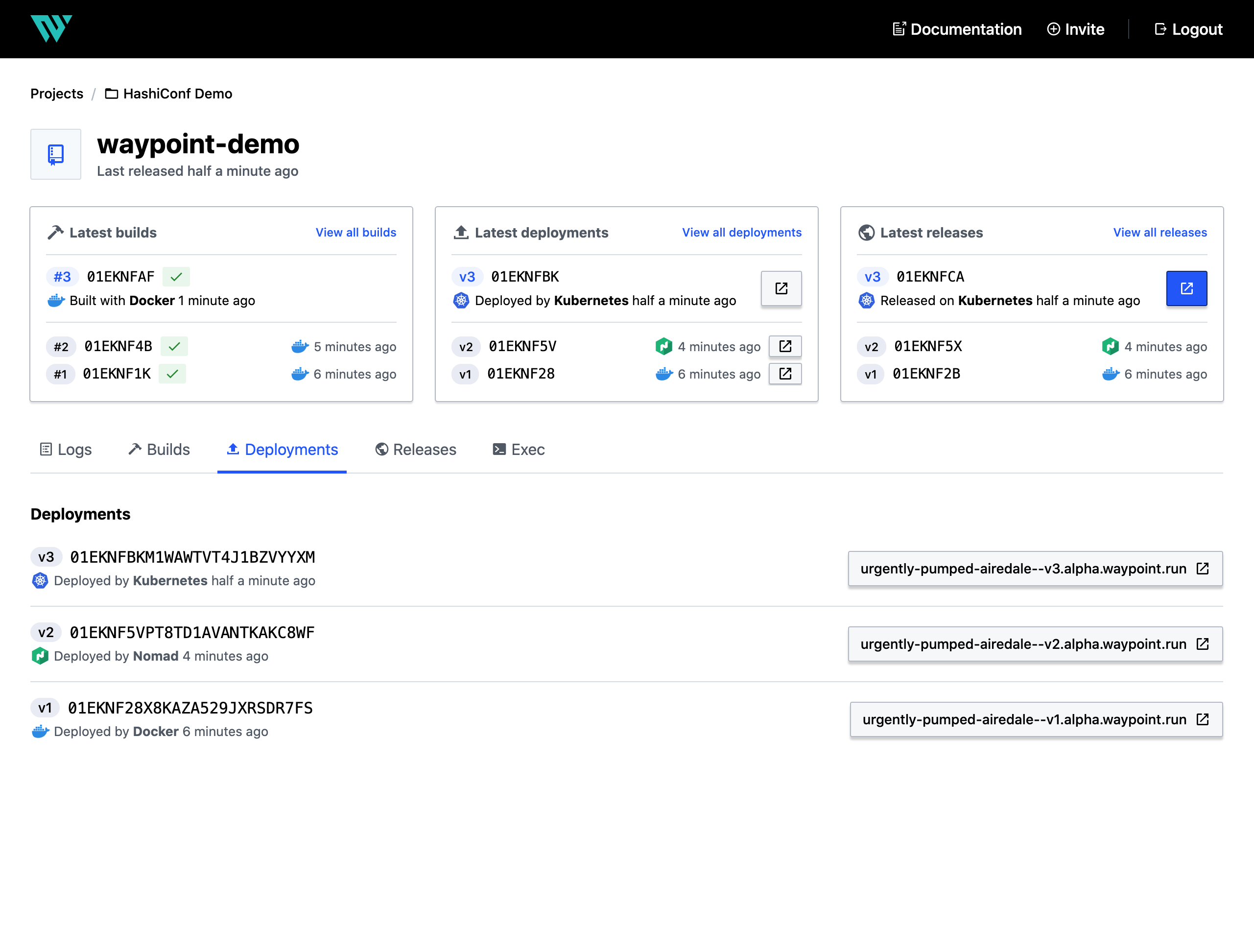
Task: Click View all deployments link
Action: [x=741, y=231]
